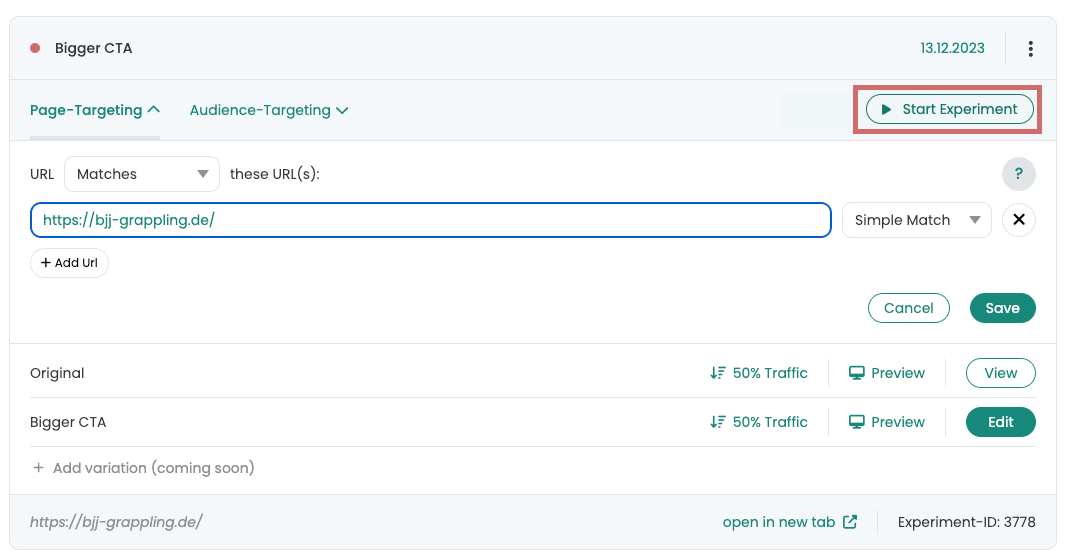Expand the Audience-Targeting section
Image resolution: width=1068 pixels, height=560 pixels.
(x=269, y=110)
